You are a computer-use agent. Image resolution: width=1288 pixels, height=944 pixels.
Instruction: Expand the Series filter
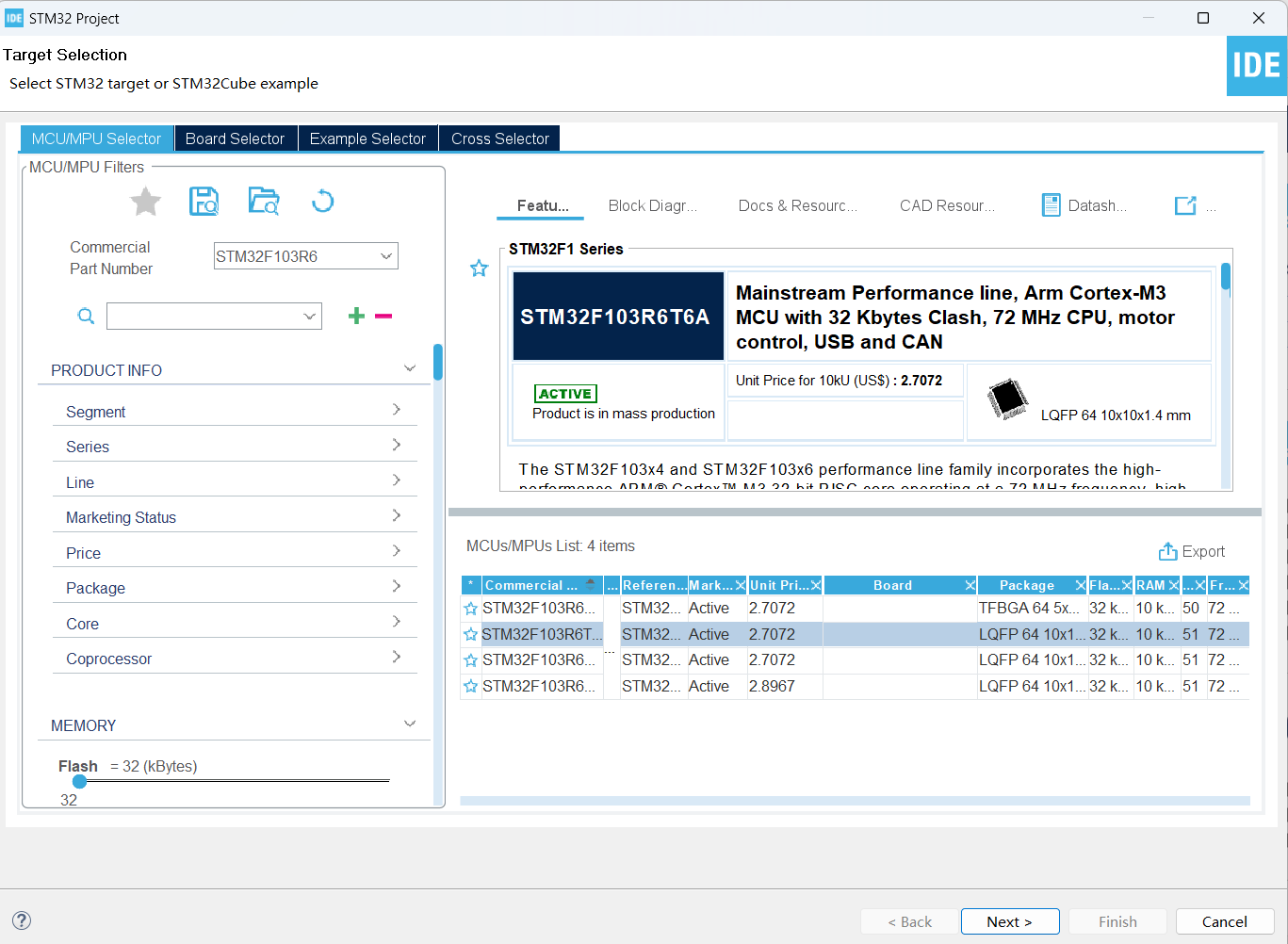397,445
